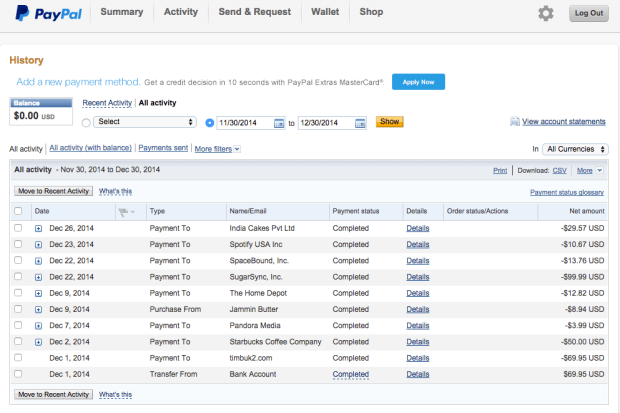Go to the Summary tab
The image size is (620, 413).
click(122, 12)
